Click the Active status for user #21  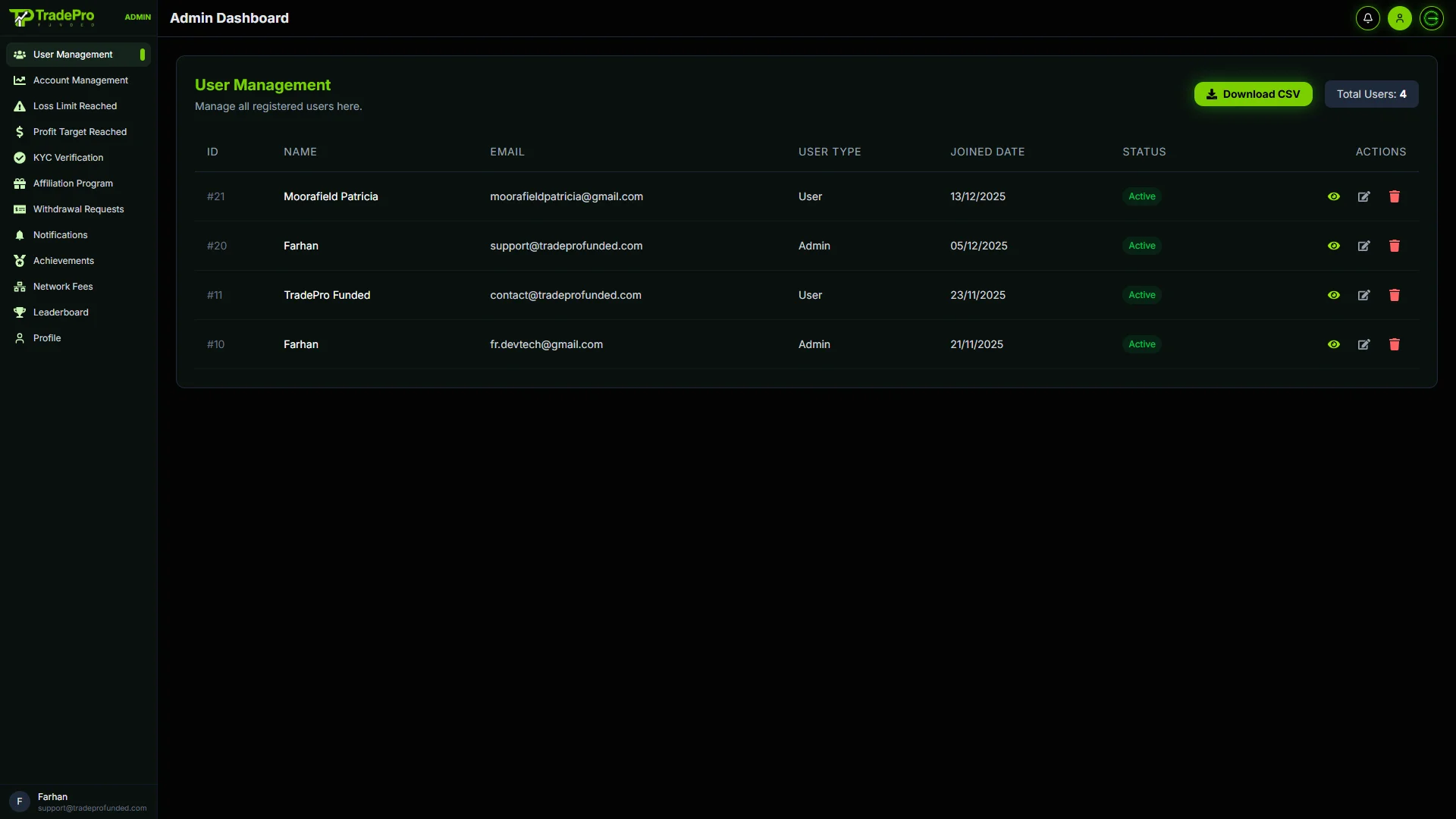click(1141, 196)
